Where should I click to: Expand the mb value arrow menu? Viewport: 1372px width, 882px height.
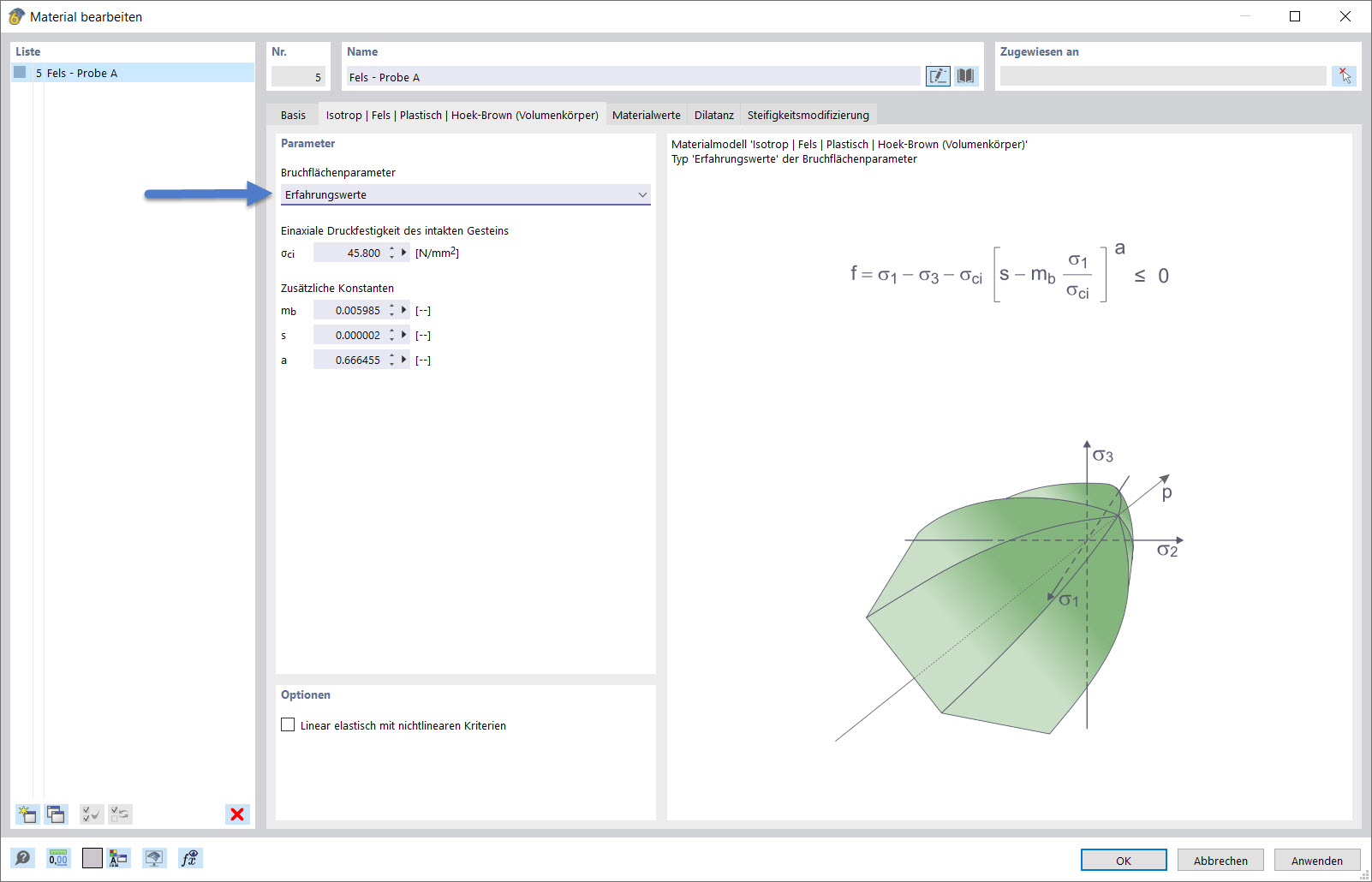tap(404, 310)
